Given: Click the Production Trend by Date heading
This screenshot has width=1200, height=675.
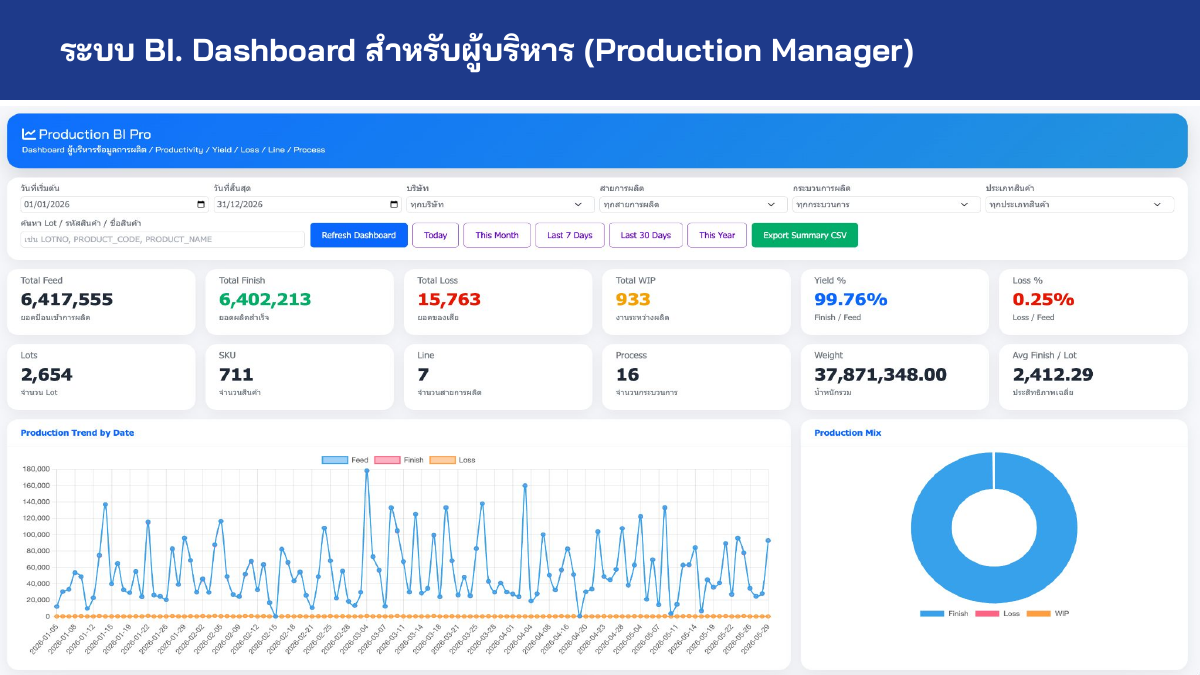Looking at the screenshot, I should tap(77, 433).
